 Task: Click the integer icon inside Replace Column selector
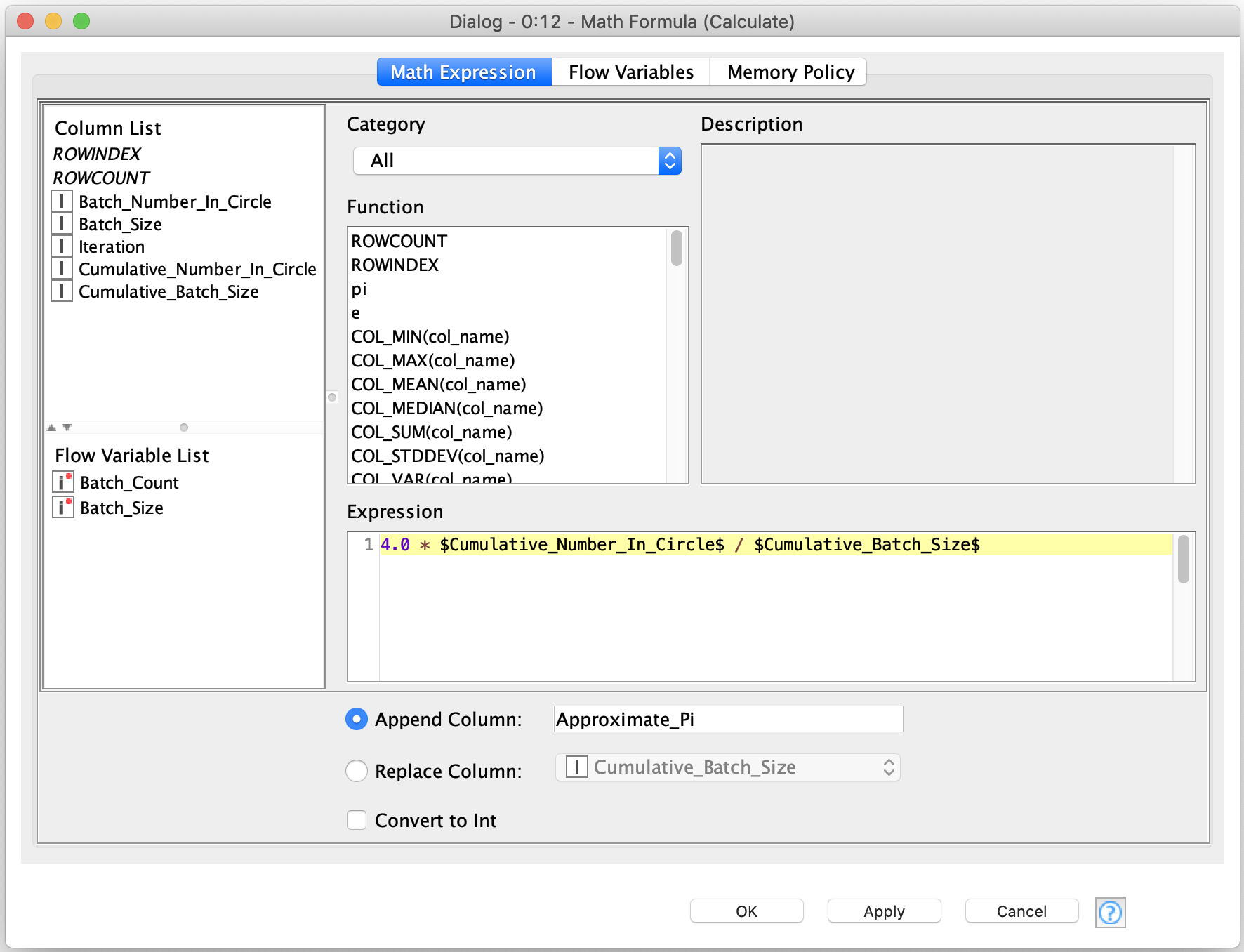click(576, 767)
